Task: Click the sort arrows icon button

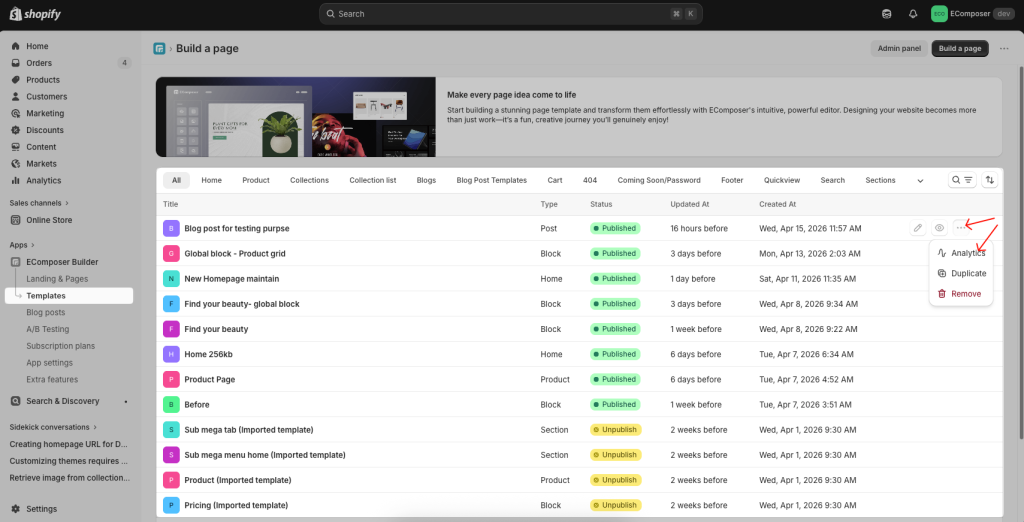Action: [x=990, y=180]
